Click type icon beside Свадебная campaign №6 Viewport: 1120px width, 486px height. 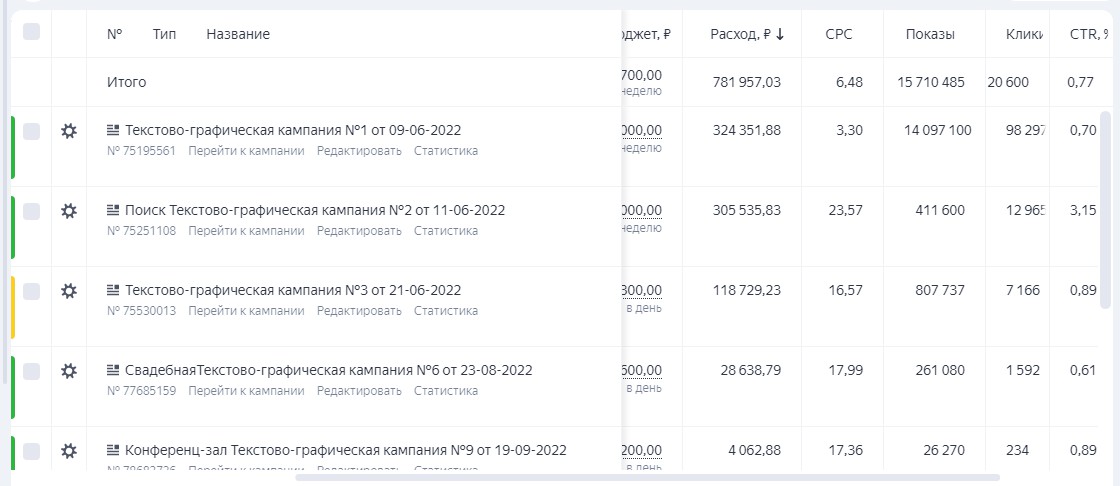point(113,370)
